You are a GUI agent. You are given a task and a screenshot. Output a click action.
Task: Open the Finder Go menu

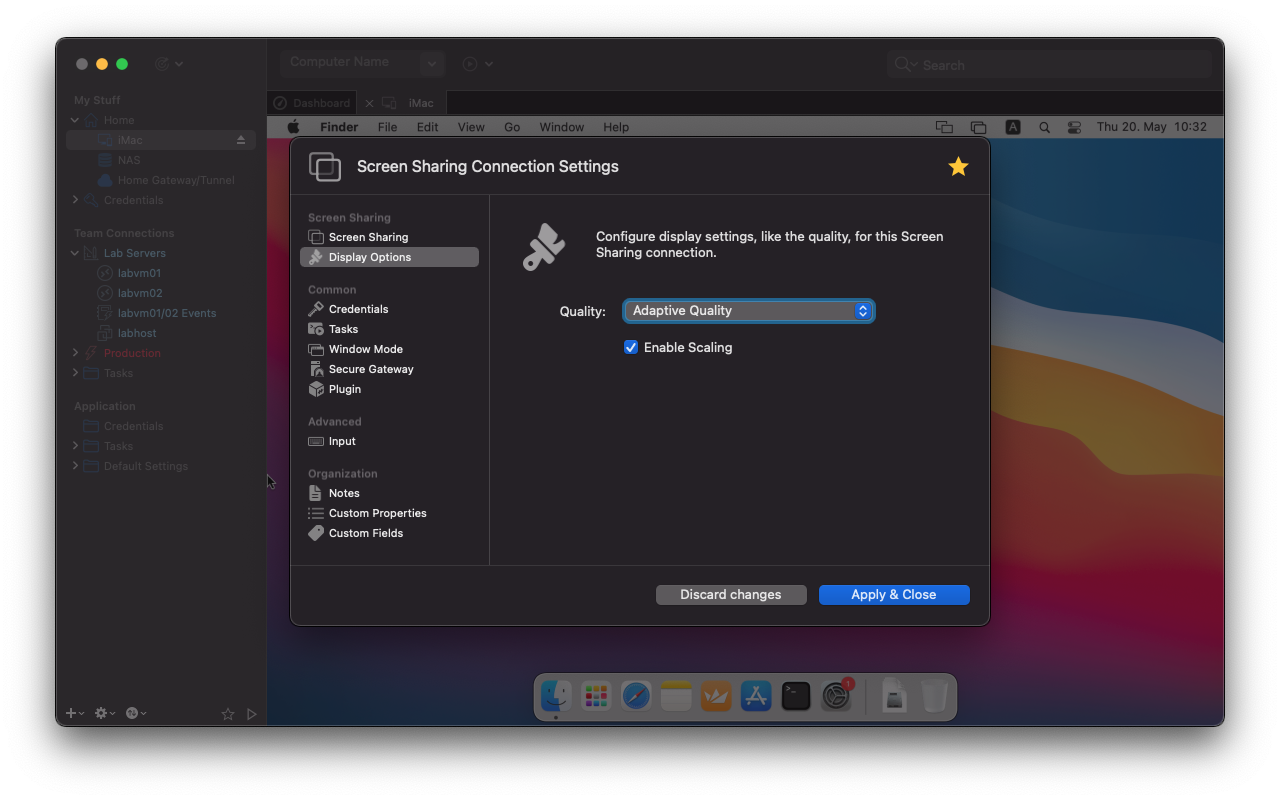point(512,127)
